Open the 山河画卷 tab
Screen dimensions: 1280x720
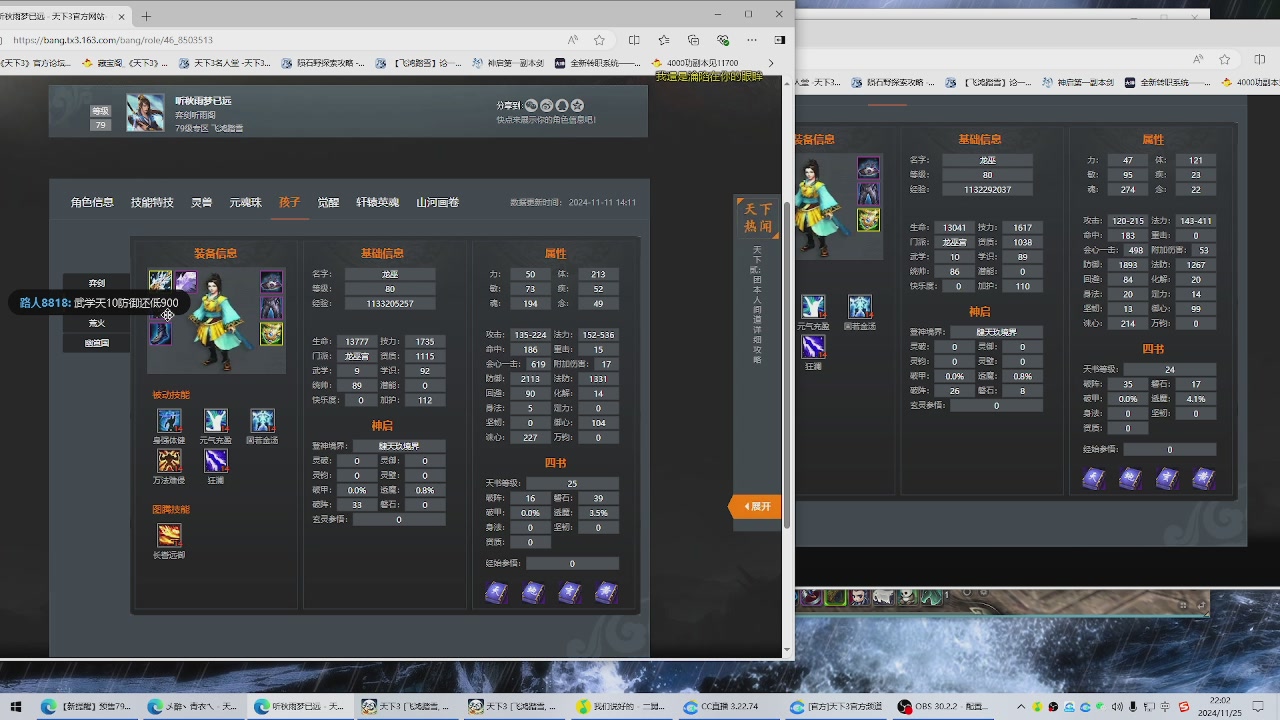point(438,202)
